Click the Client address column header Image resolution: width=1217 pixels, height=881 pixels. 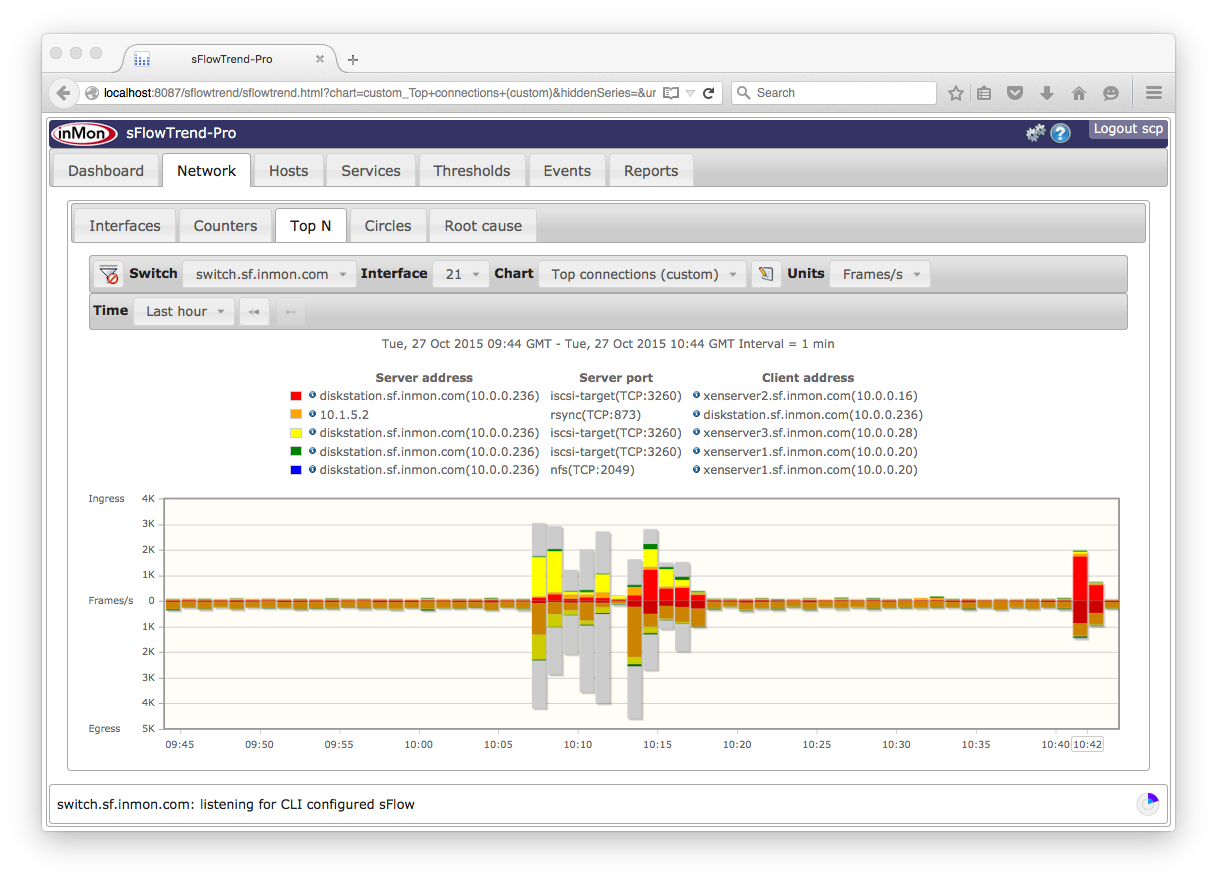coord(808,378)
